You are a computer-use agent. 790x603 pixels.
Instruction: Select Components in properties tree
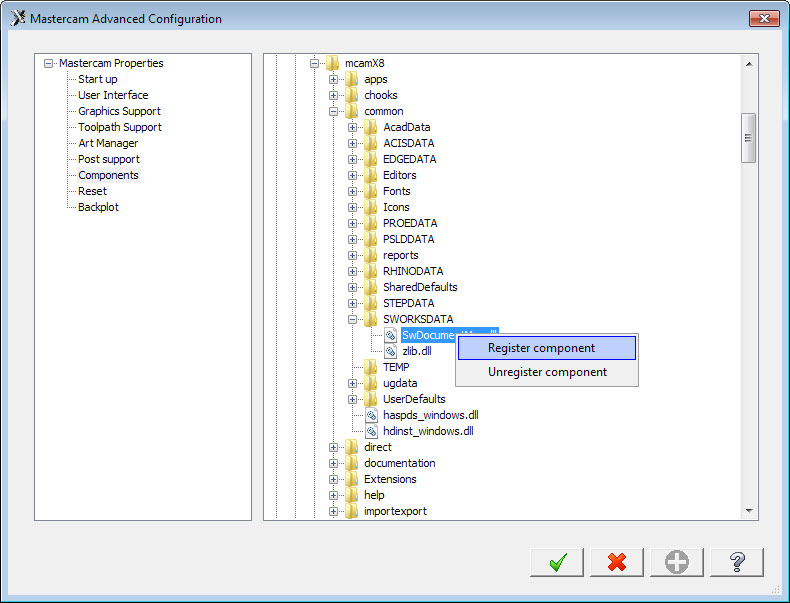click(x=108, y=175)
